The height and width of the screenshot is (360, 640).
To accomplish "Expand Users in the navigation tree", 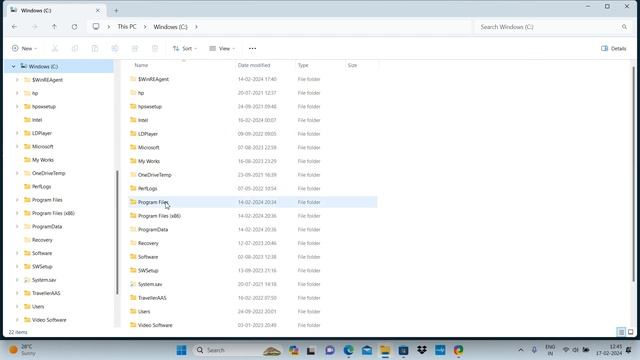I will 17,307.
